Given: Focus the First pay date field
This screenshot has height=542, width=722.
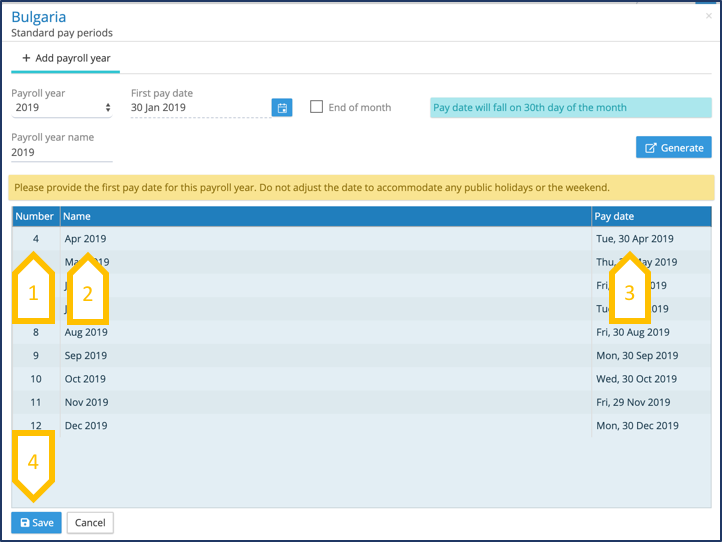Looking at the screenshot, I should tap(198, 108).
